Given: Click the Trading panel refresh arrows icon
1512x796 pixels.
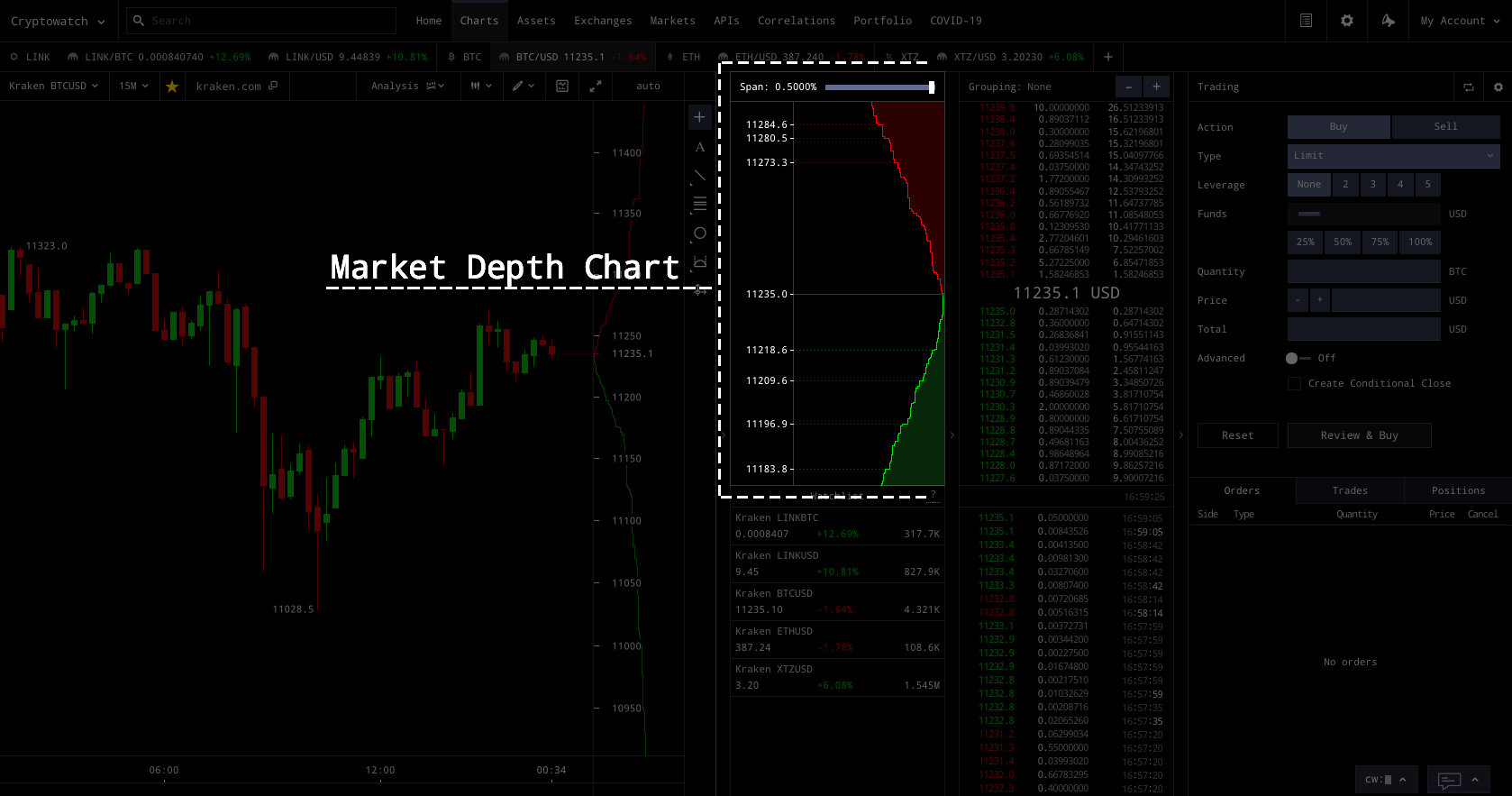Looking at the screenshot, I should click(x=1469, y=87).
